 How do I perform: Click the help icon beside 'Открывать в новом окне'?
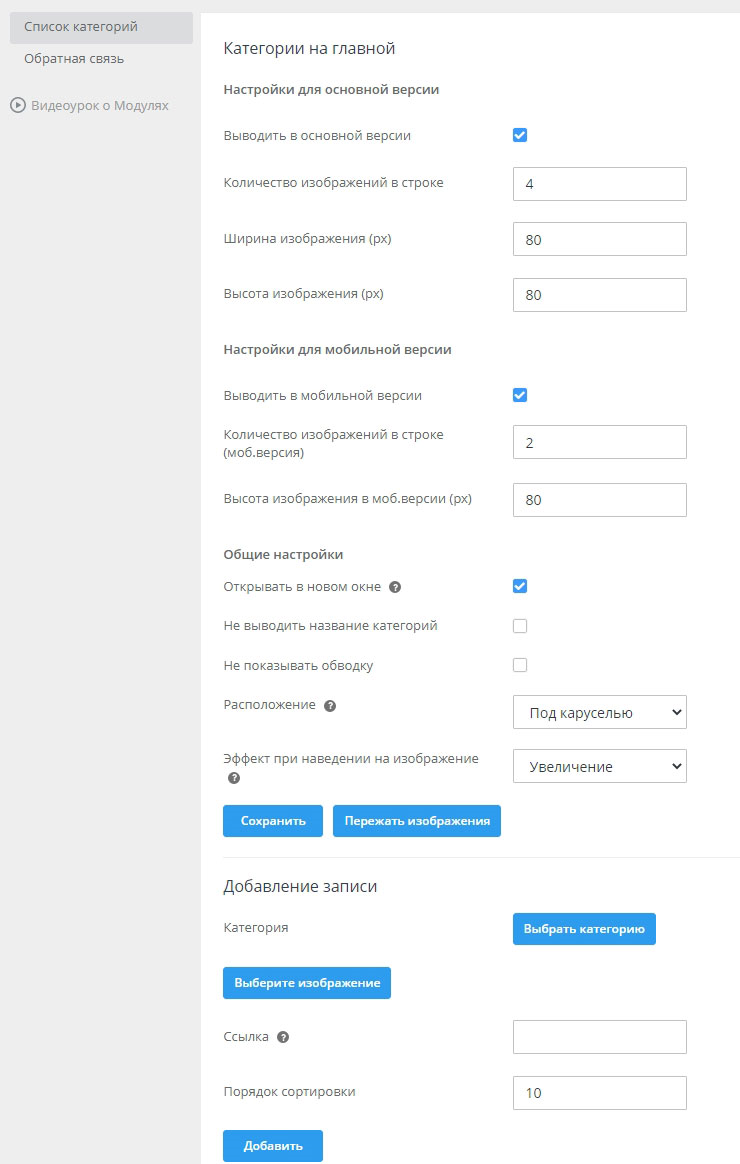click(x=395, y=587)
